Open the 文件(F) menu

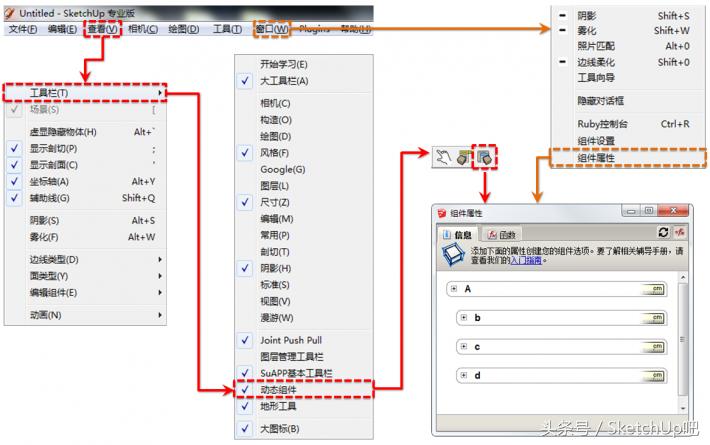pyautogui.click(x=23, y=29)
